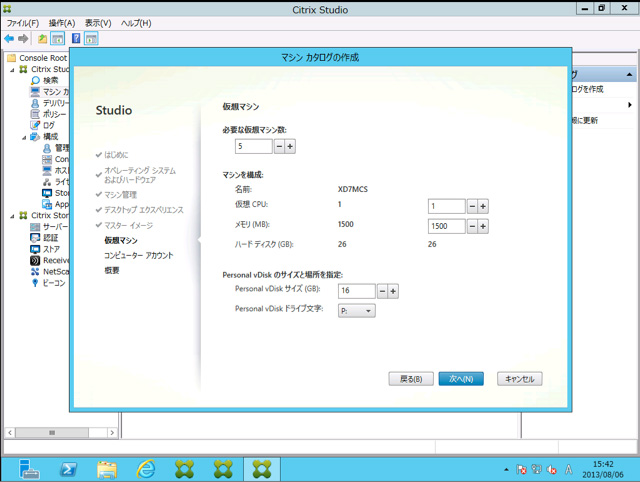This screenshot has height=482, width=640.
Task: Click tree pane scrollbar right arrow
Action: (x=112, y=433)
